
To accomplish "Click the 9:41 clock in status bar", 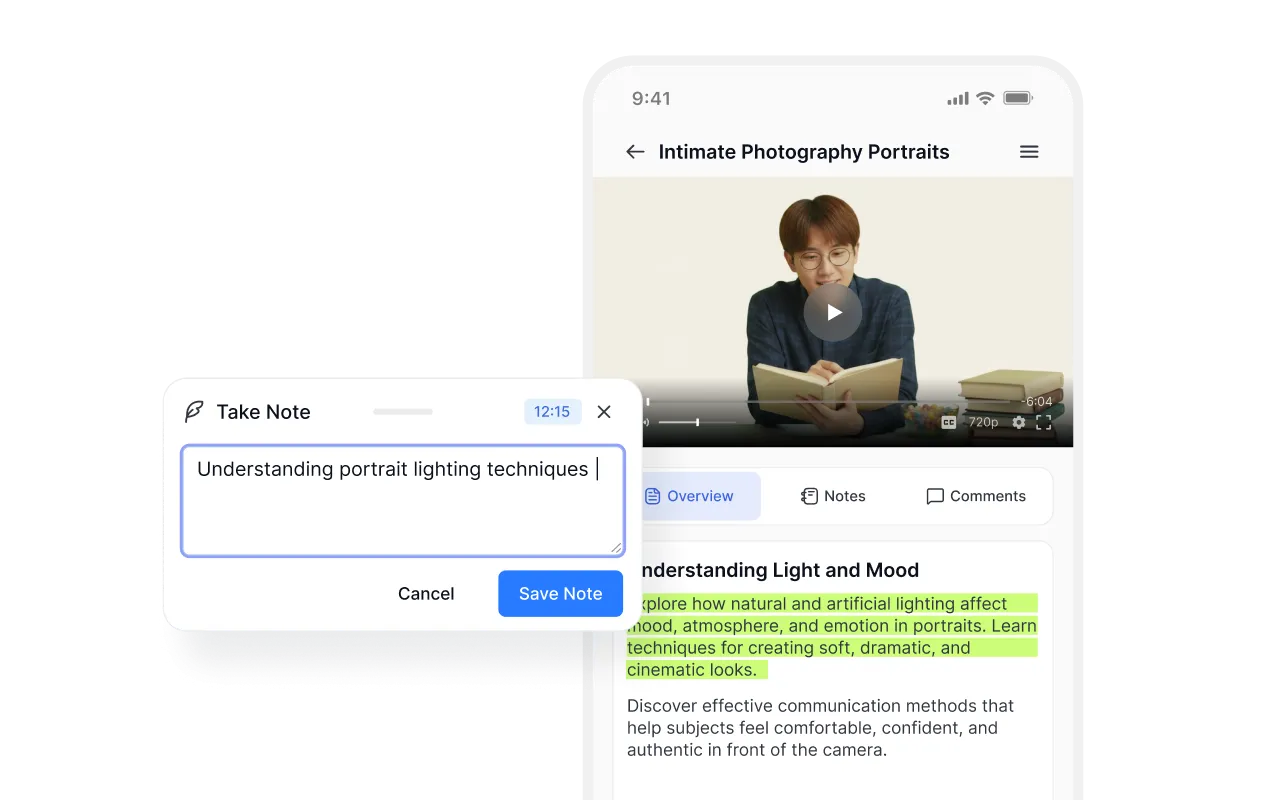I will (651, 98).
